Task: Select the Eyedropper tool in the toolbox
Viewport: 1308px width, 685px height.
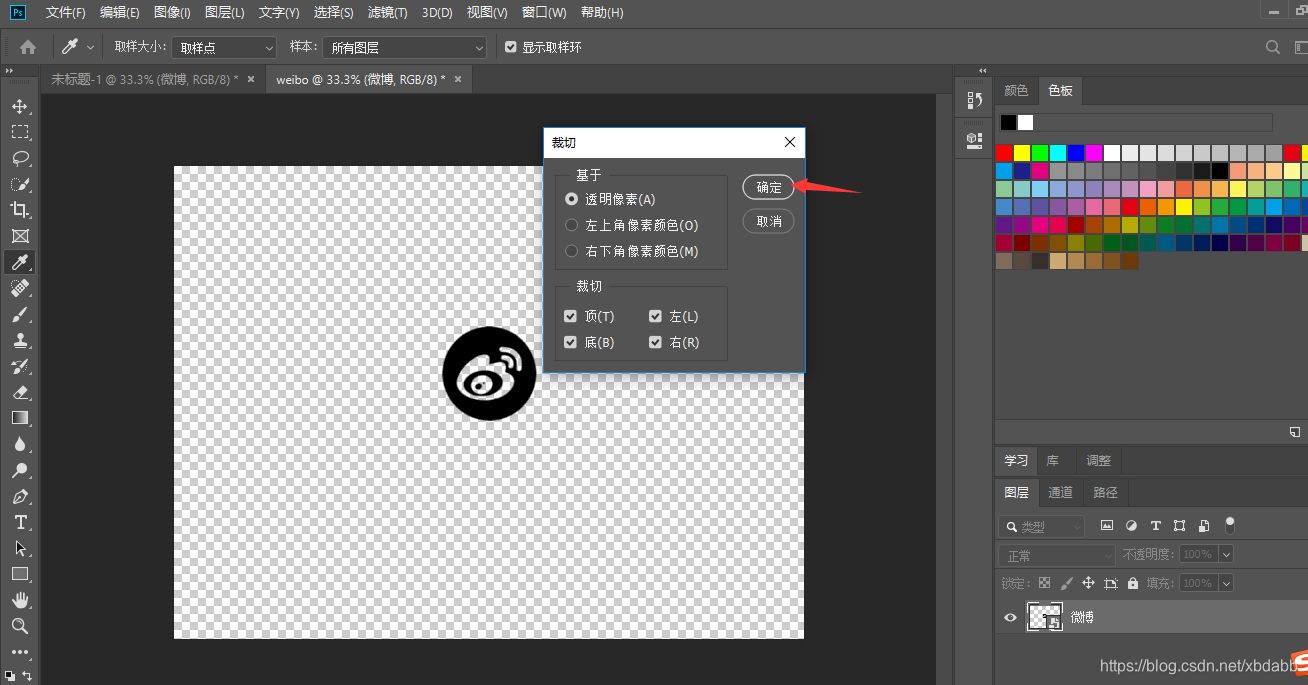Action: (x=20, y=262)
